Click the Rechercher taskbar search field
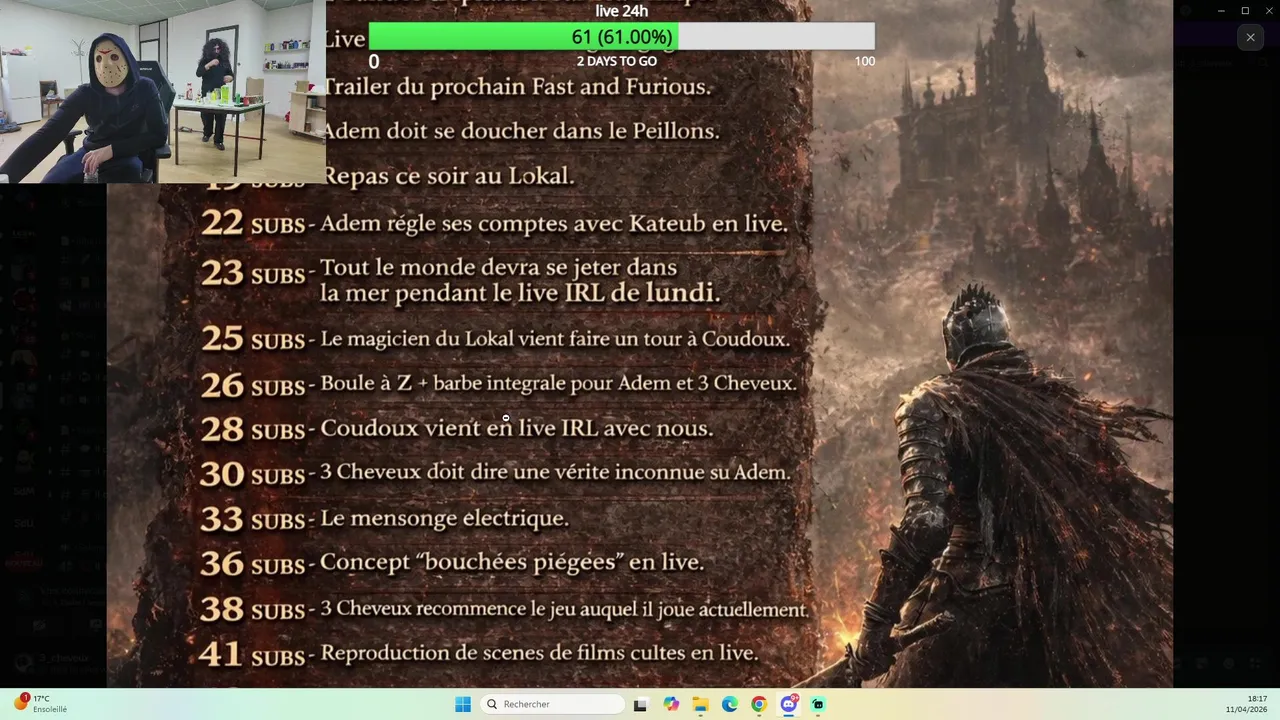The width and height of the screenshot is (1280, 720). tap(552, 704)
